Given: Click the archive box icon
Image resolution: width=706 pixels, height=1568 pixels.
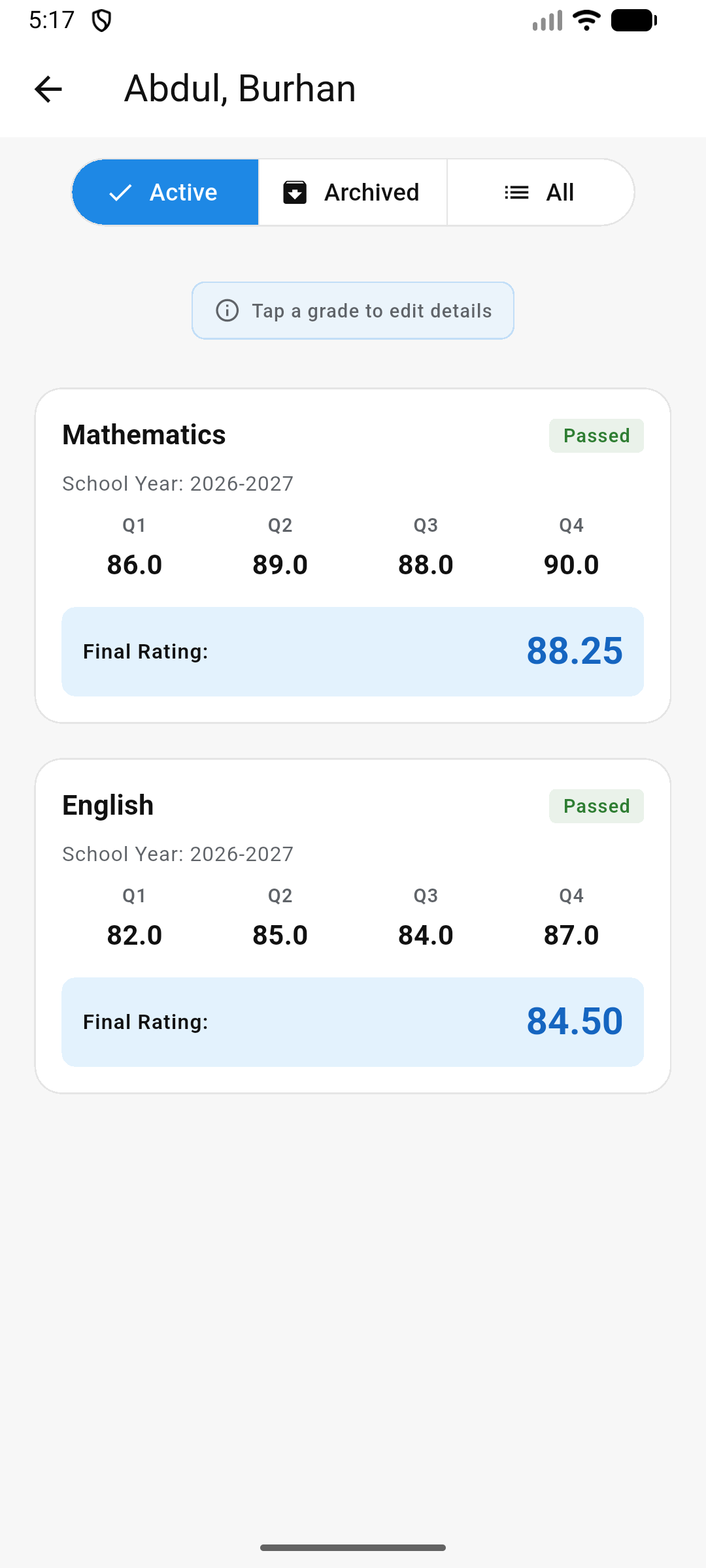Looking at the screenshot, I should [x=295, y=193].
